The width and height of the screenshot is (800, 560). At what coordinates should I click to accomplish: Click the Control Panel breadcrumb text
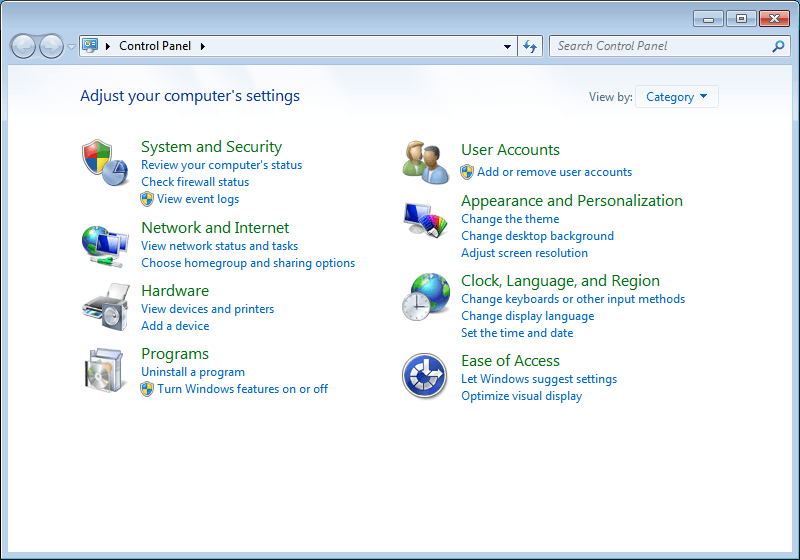tap(155, 46)
